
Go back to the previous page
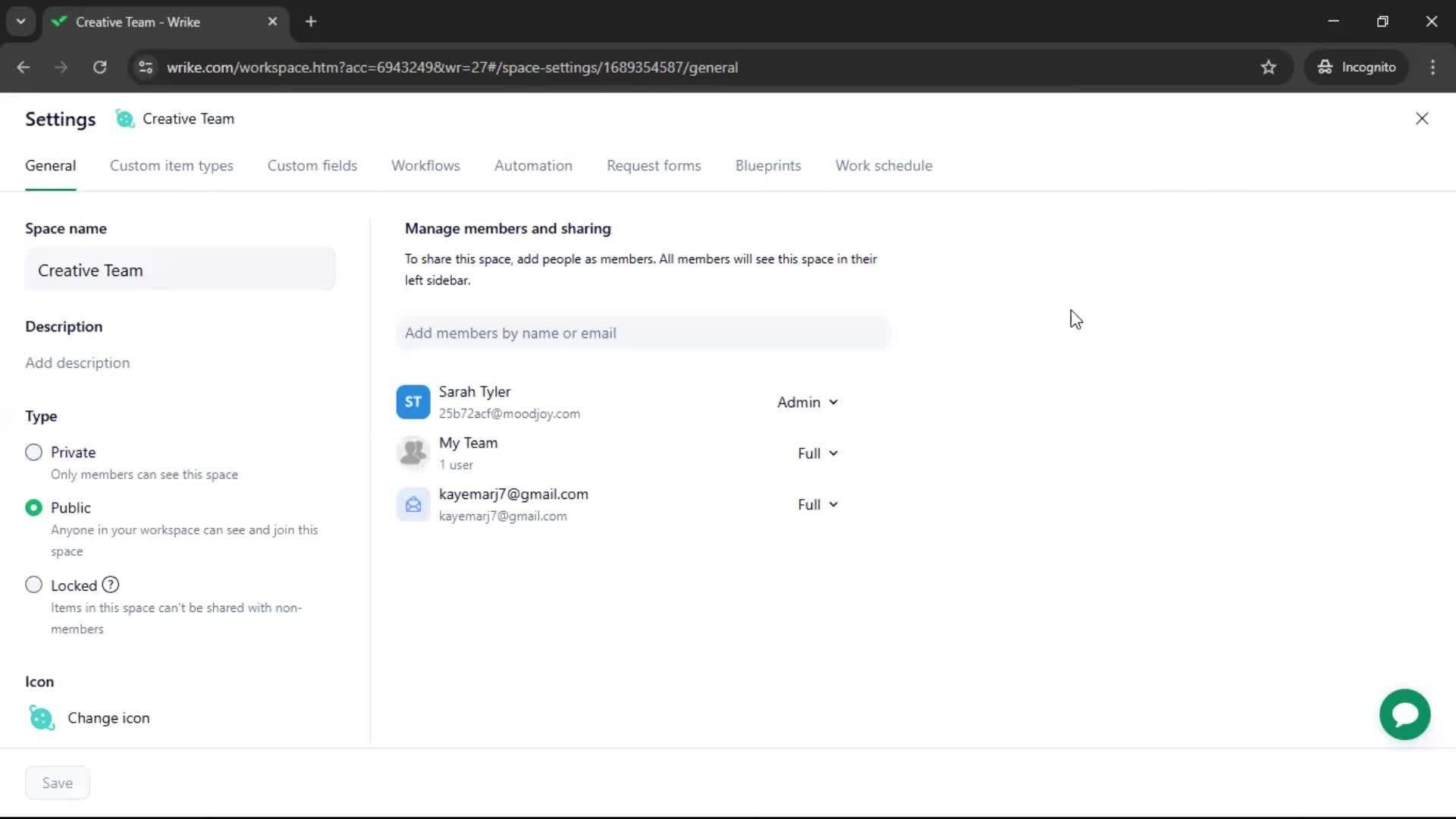pyautogui.click(x=24, y=67)
